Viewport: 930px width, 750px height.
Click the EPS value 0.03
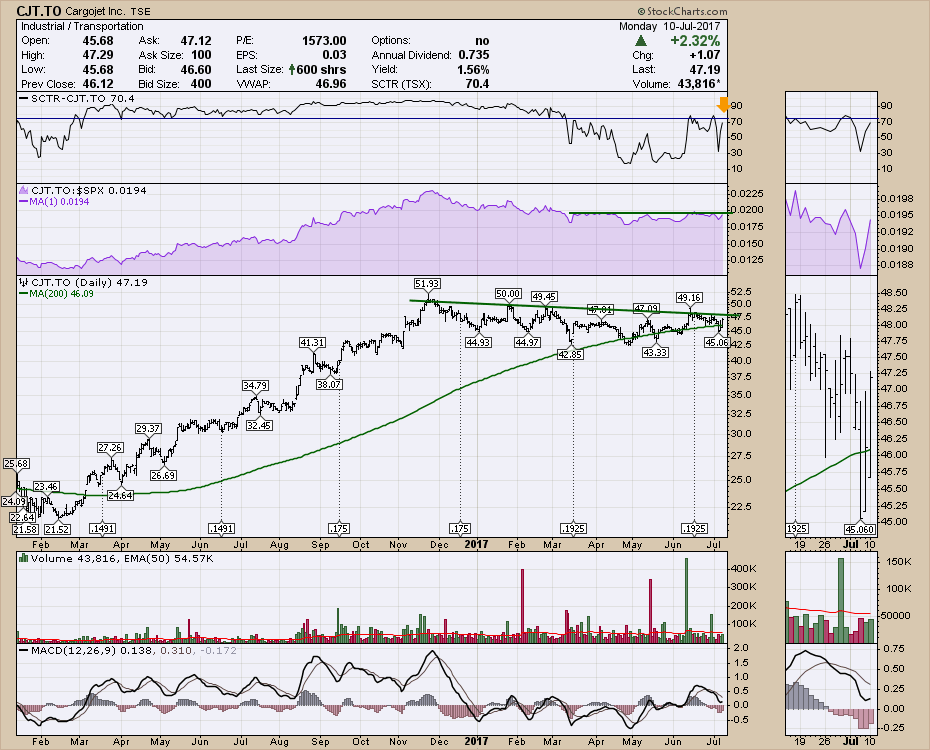coord(335,55)
